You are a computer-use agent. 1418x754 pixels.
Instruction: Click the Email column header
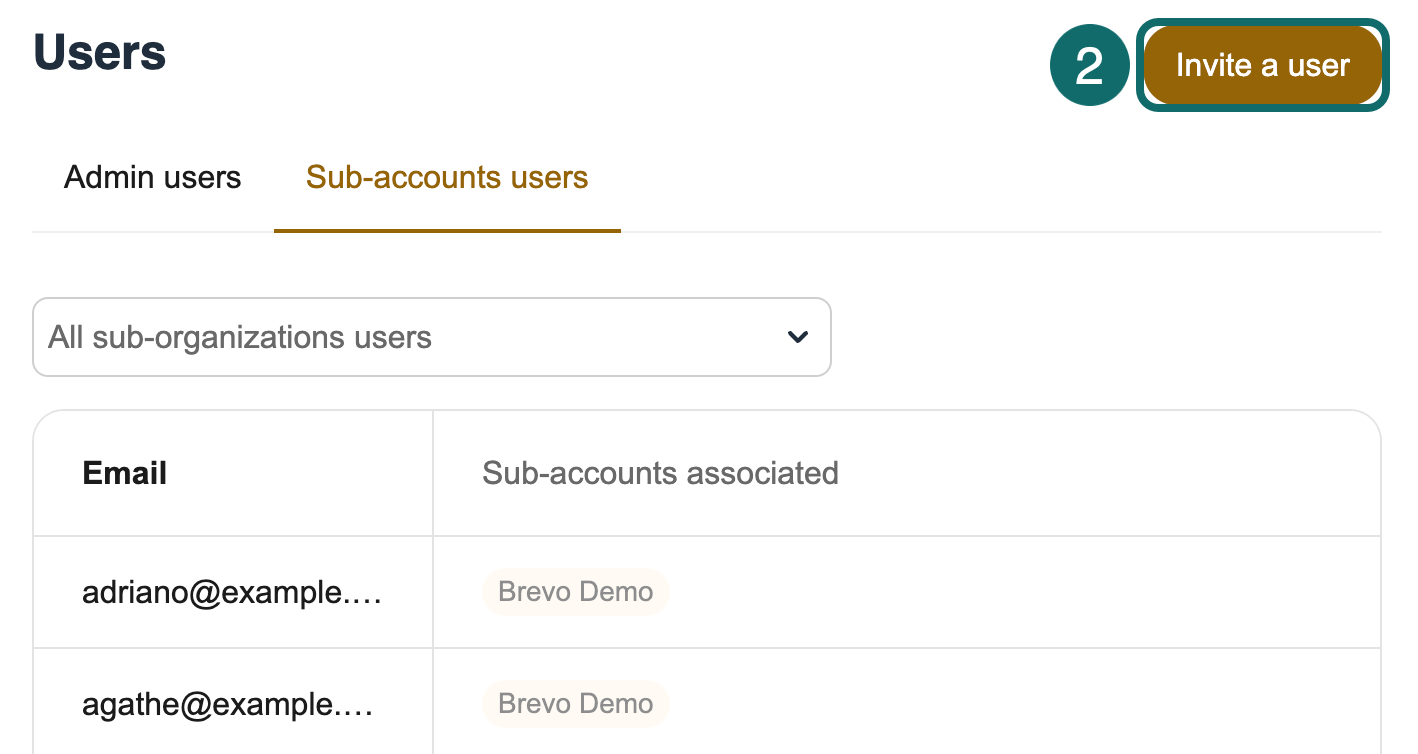point(125,473)
